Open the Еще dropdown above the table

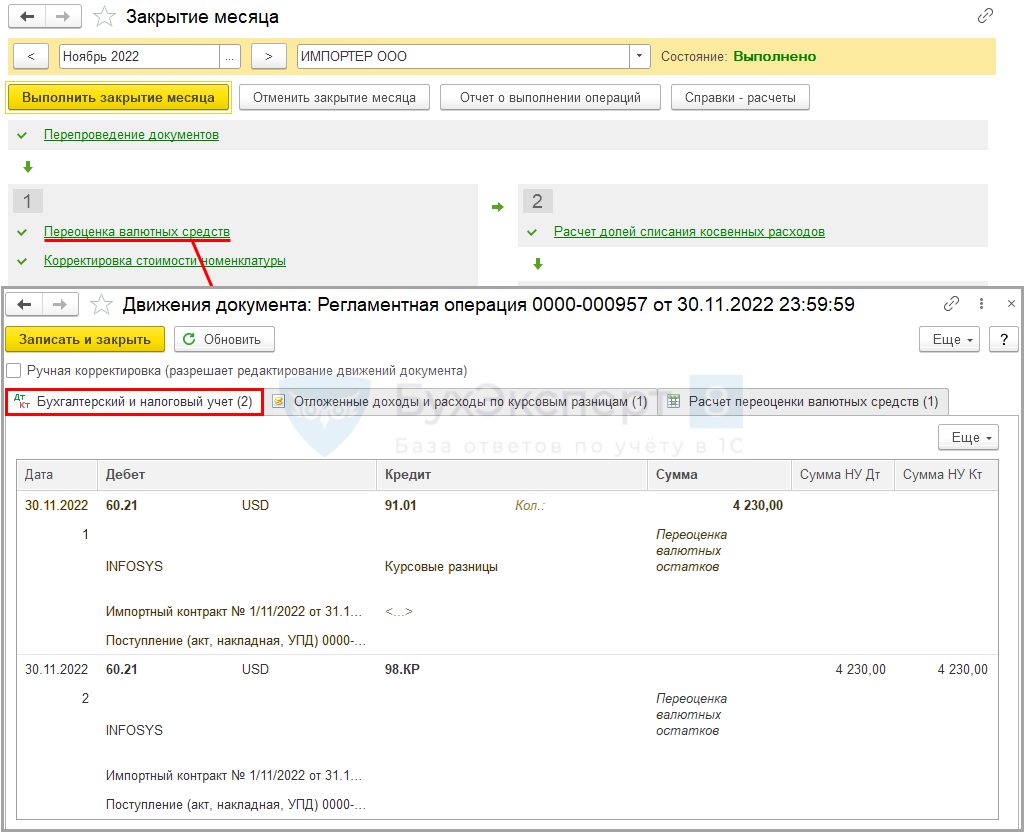pyautogui.click(x=967, y=437)
